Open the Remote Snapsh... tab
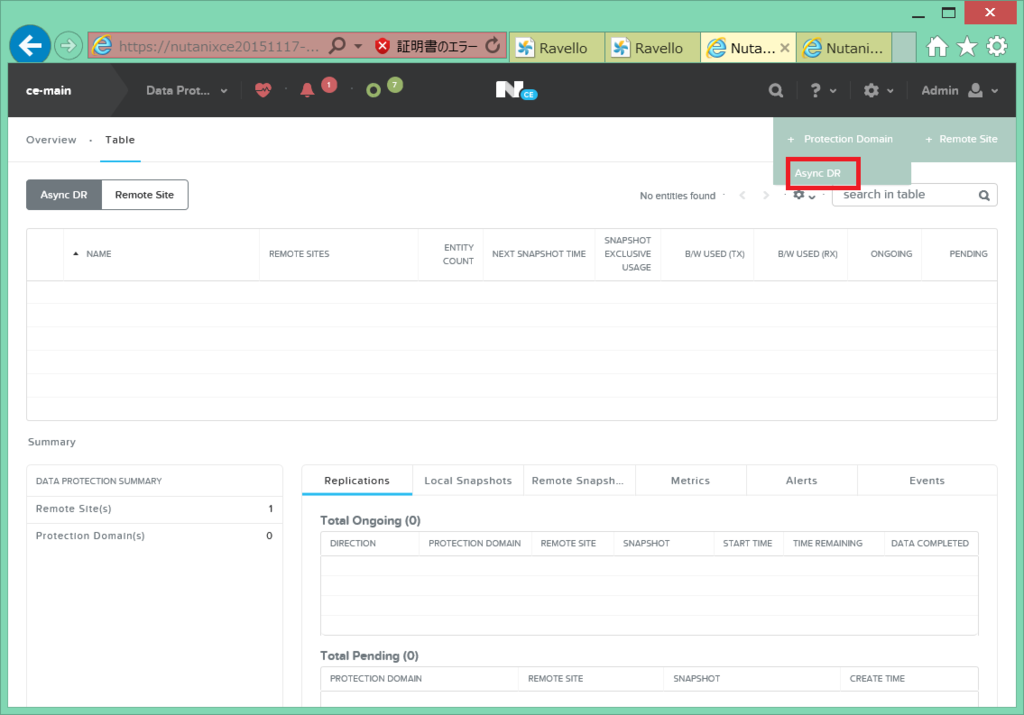The image size is (1024, 715). point(578,481)
